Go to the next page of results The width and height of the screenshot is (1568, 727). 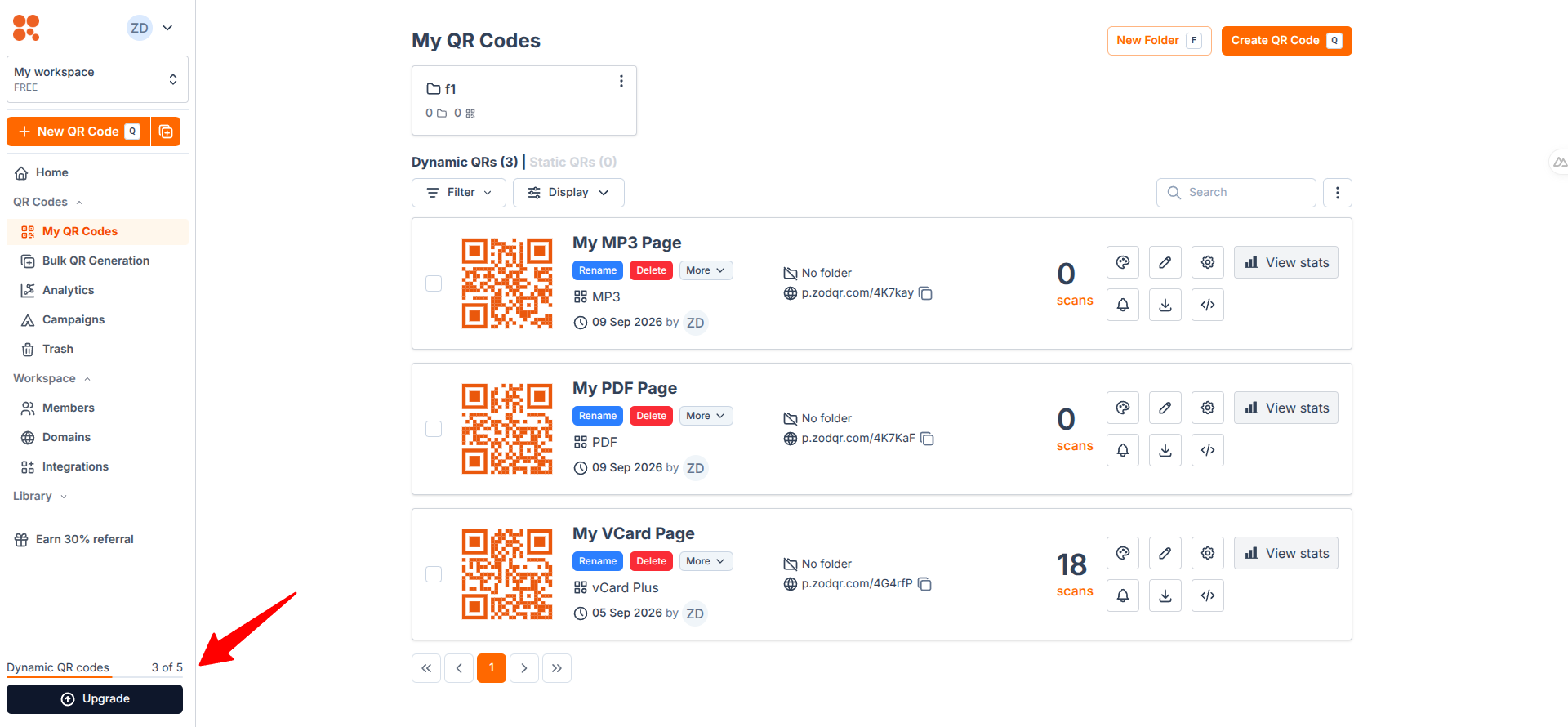(x=524, y=668)
